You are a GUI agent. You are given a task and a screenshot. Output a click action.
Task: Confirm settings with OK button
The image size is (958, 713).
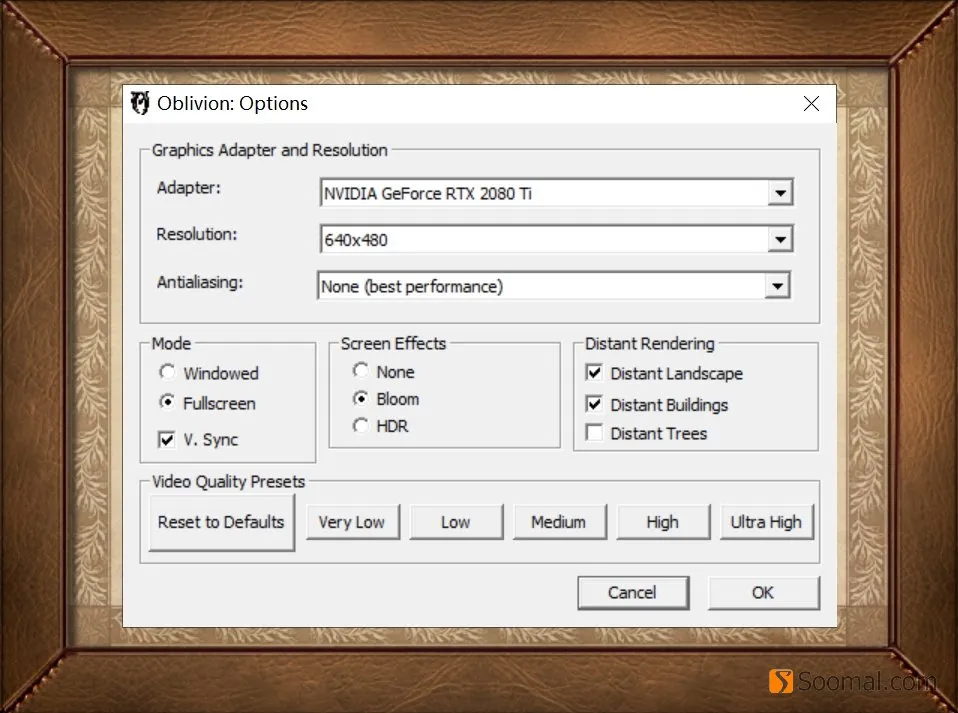[763, 593]
